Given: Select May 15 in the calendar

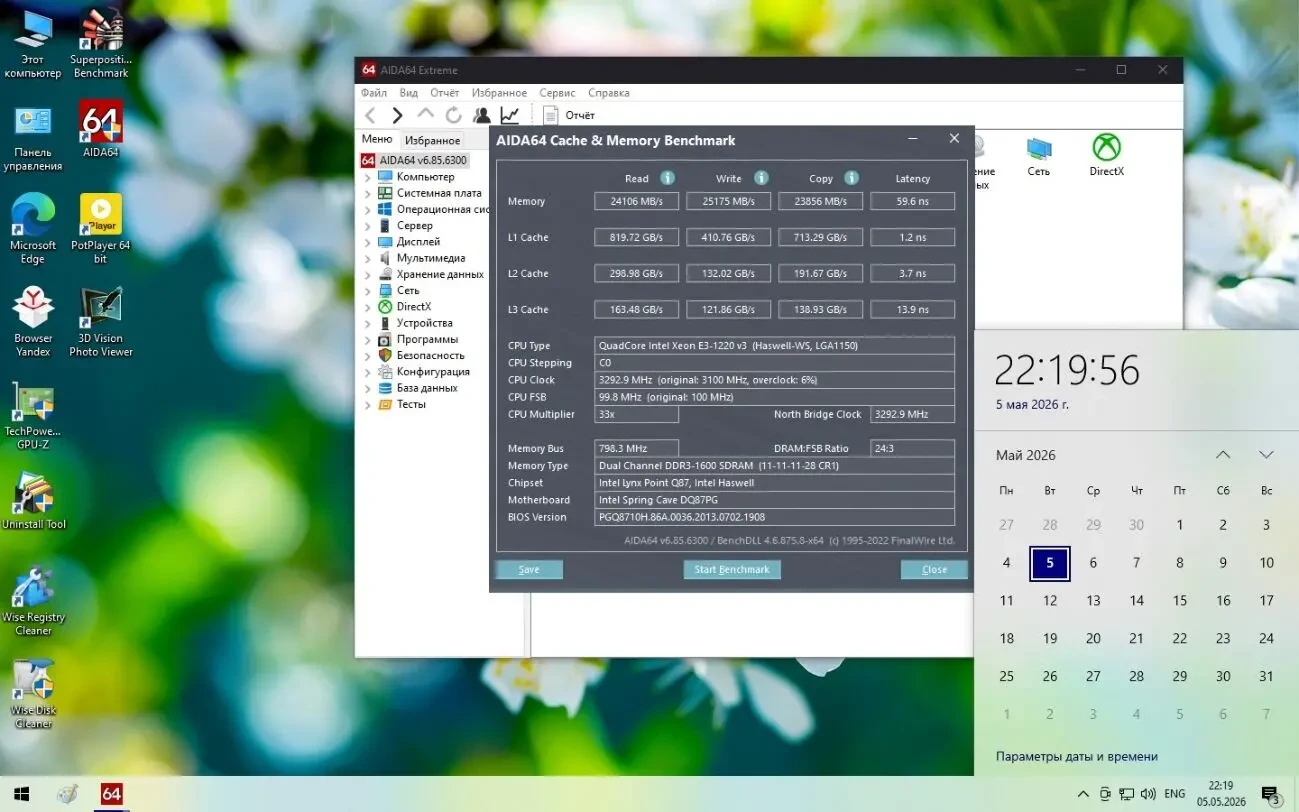Looking at the screenshot, I should tap(1179, 601).
